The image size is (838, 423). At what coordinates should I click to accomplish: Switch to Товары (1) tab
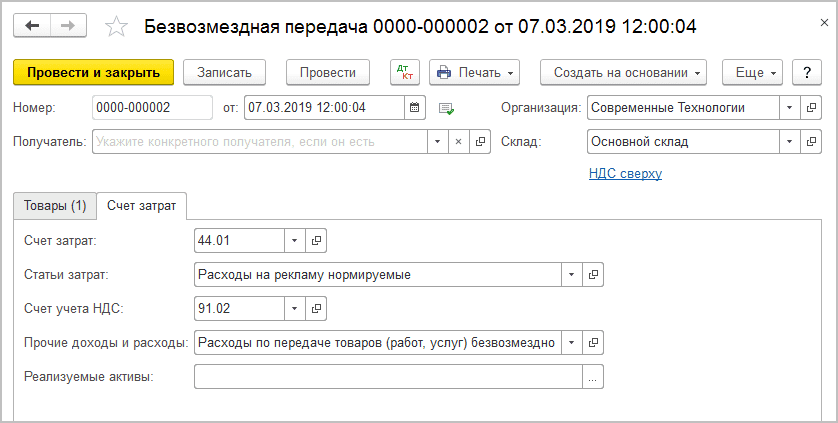point(55,205)
